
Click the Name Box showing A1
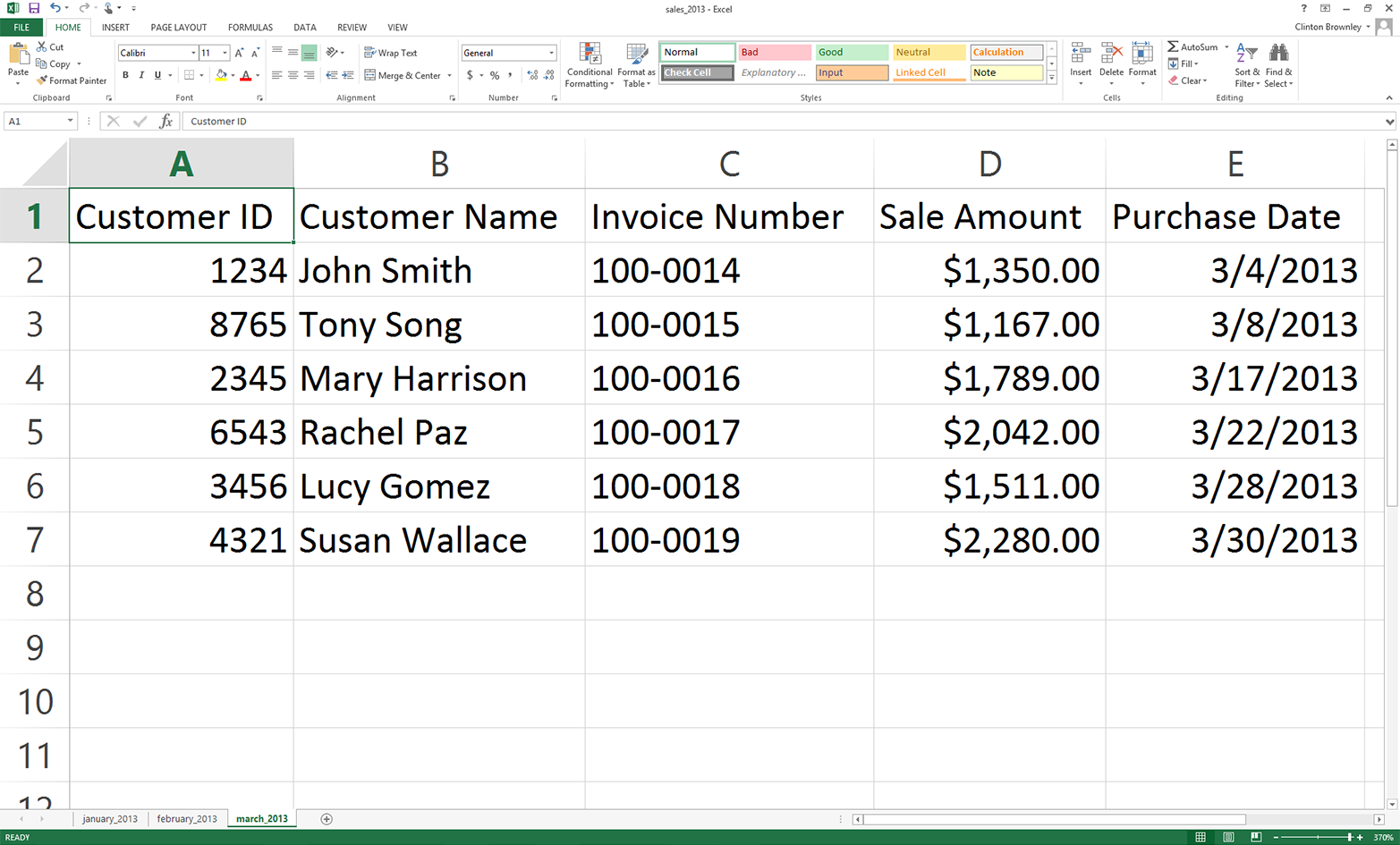tap(36, 121)
